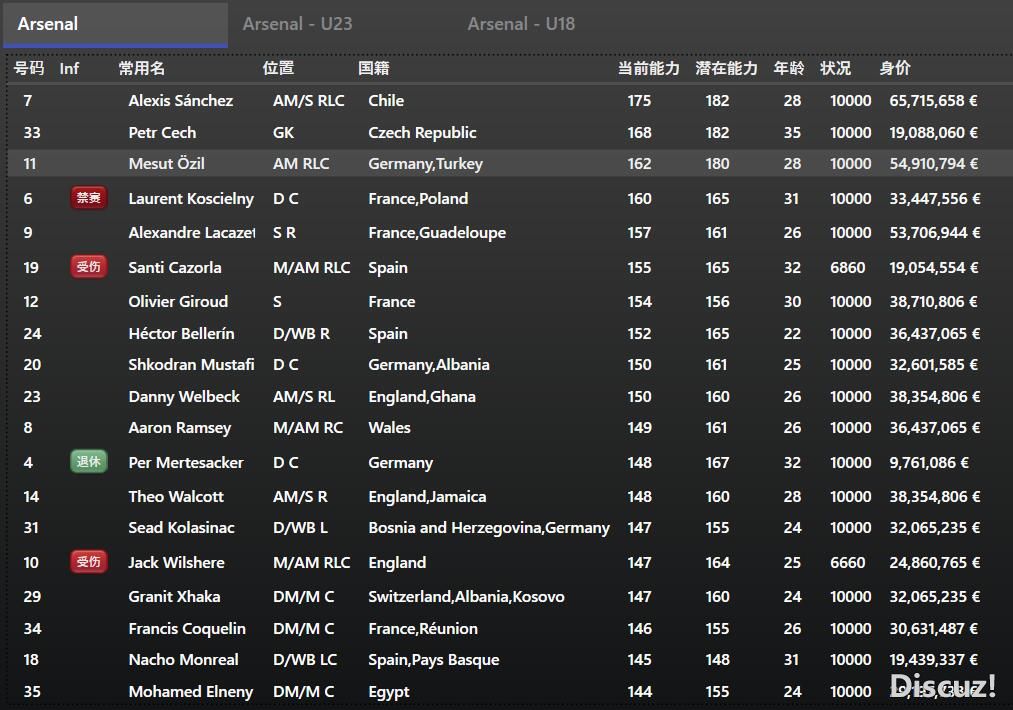Click condition 6660 for Jack Wilshere
1013x710 pixels.
tap(848, 563)
